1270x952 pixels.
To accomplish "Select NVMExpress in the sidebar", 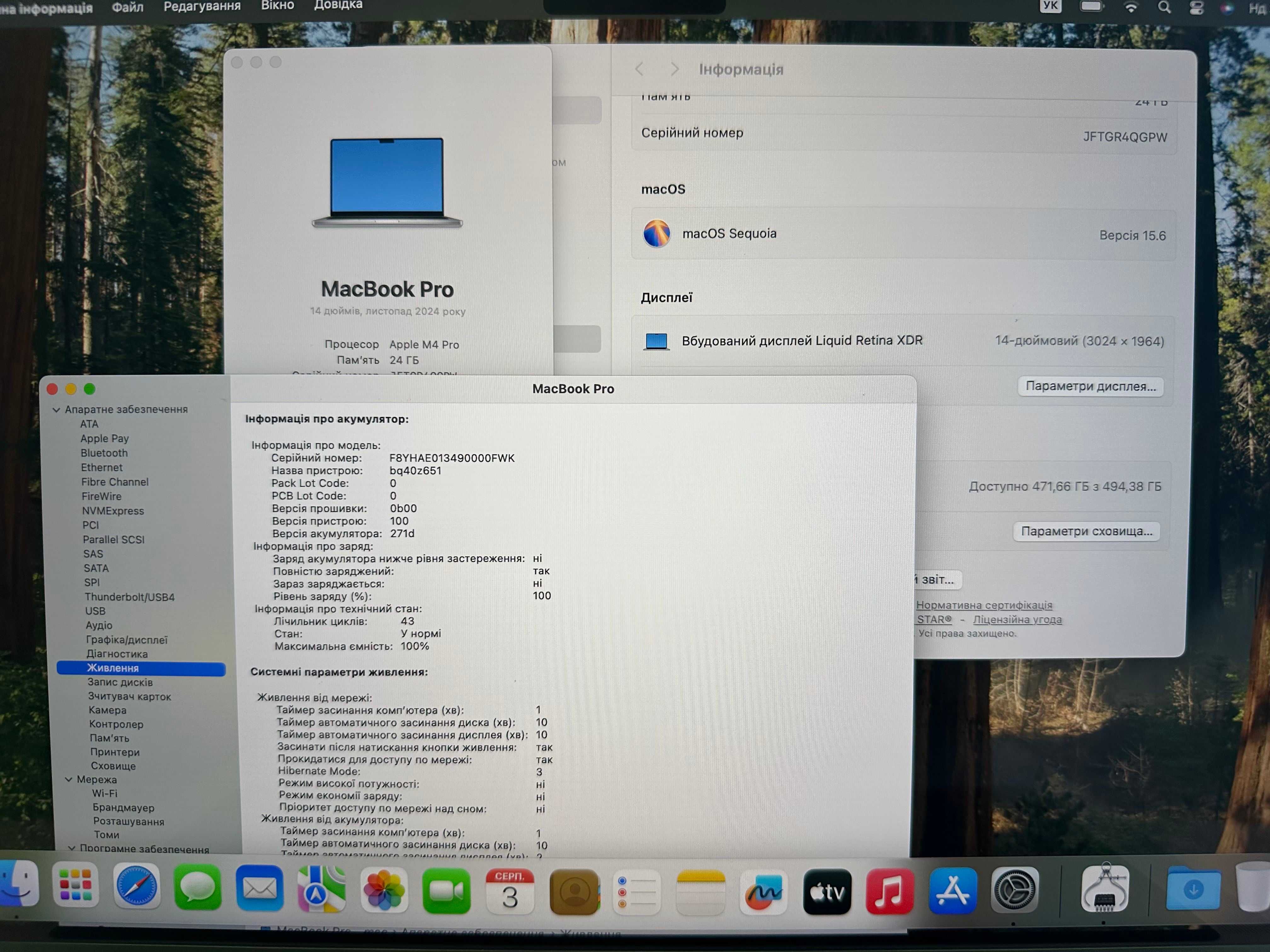I will pyautogui.click(x=112, y=511).
